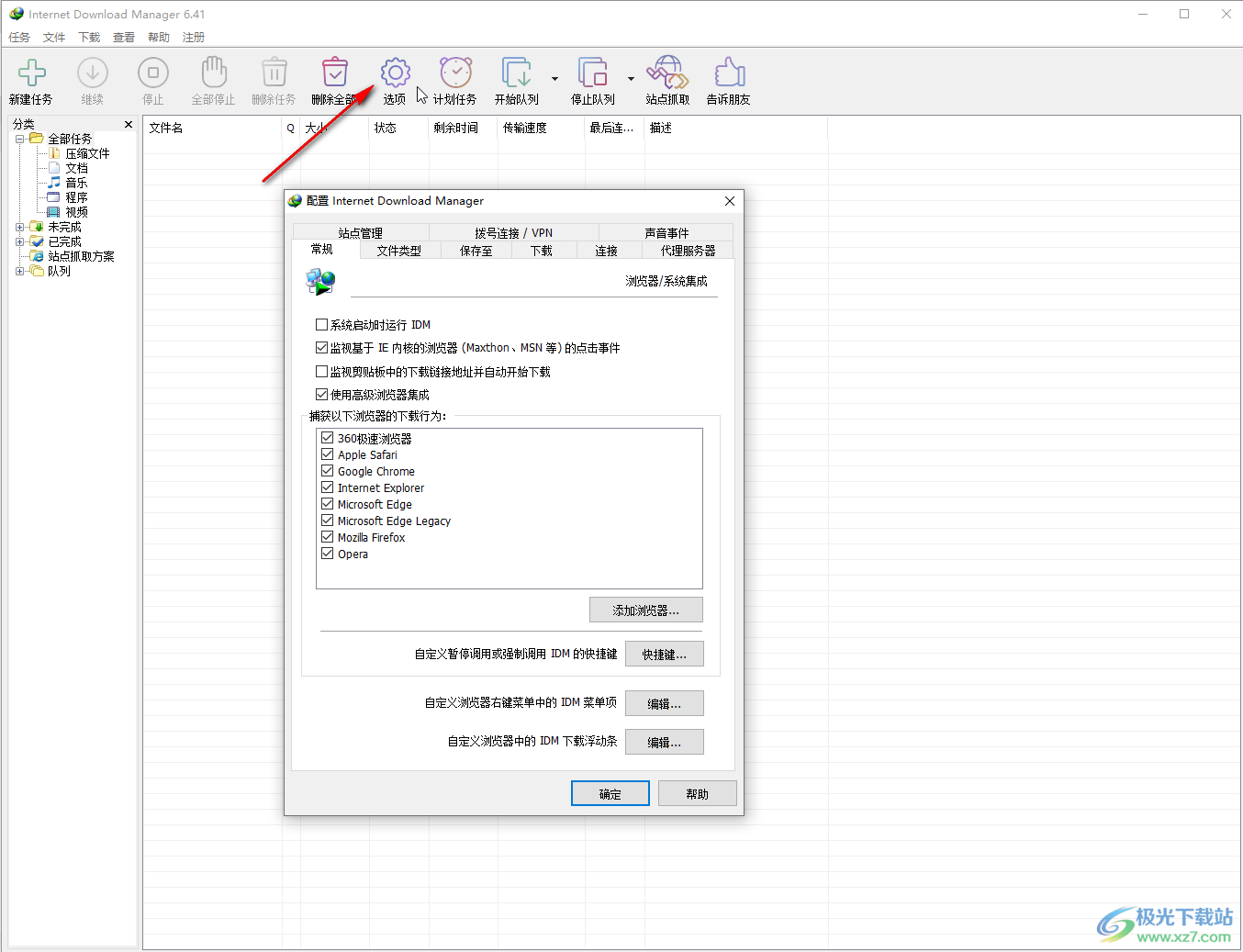
Task: Click 快捷键... button
Action: (665, 654)
